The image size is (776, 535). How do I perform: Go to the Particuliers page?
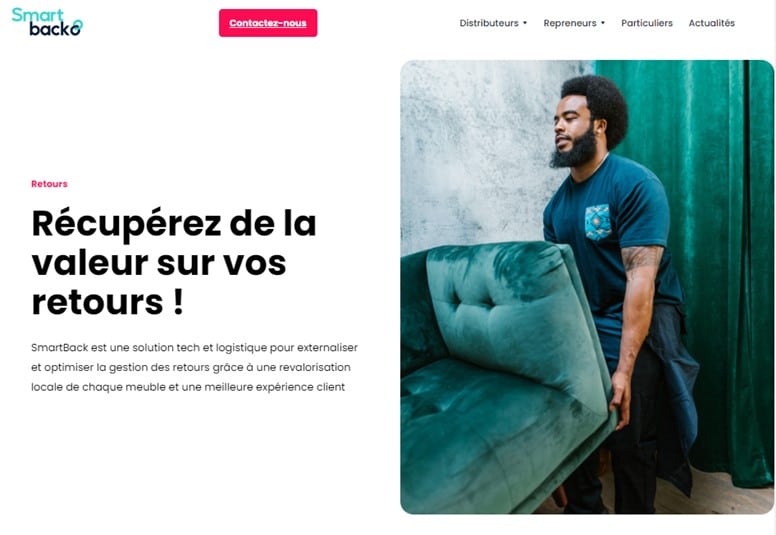pos(647,23)
